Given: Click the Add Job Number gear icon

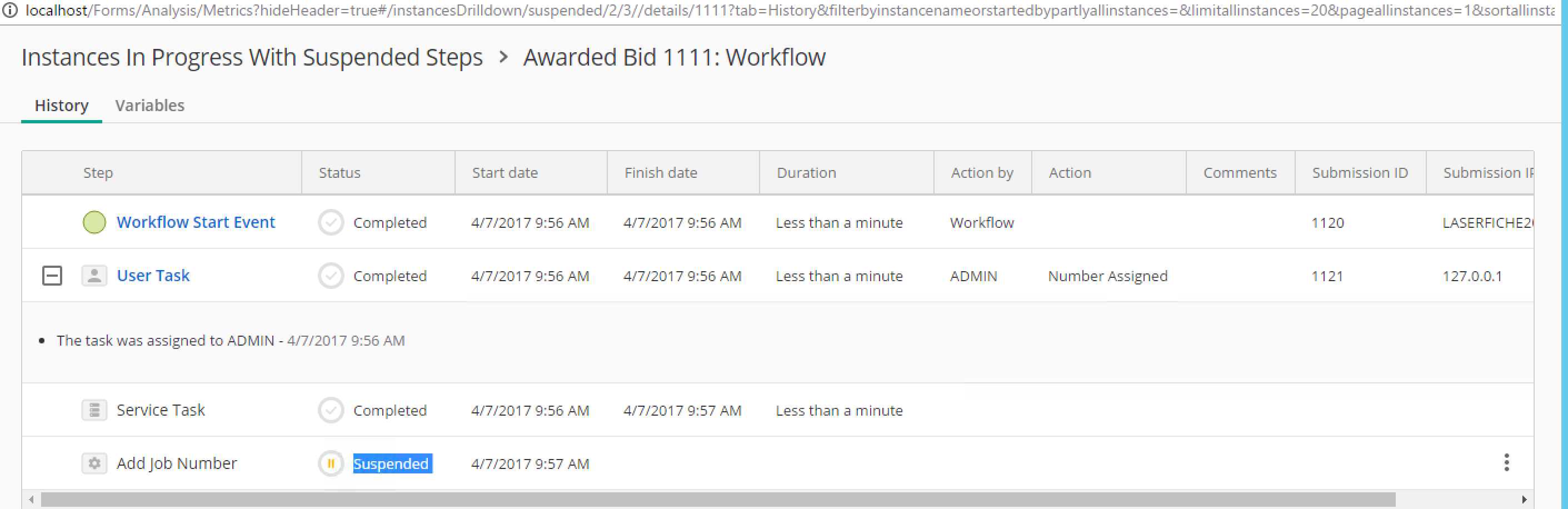Looking at the screenshot, I should pyautogui.click(x=94, y=463).
